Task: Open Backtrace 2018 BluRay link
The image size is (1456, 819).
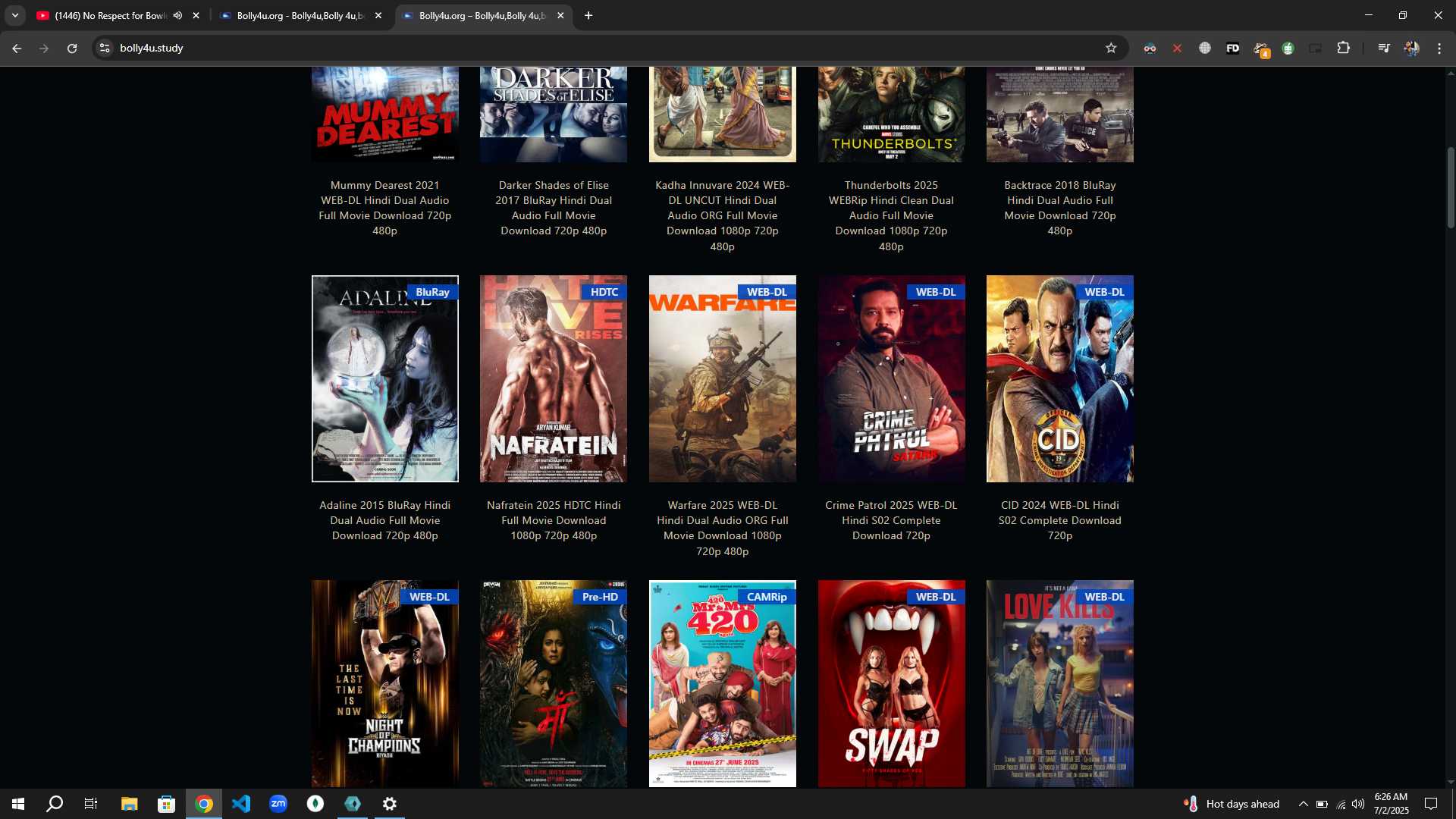Action: tap(1060, 208)
